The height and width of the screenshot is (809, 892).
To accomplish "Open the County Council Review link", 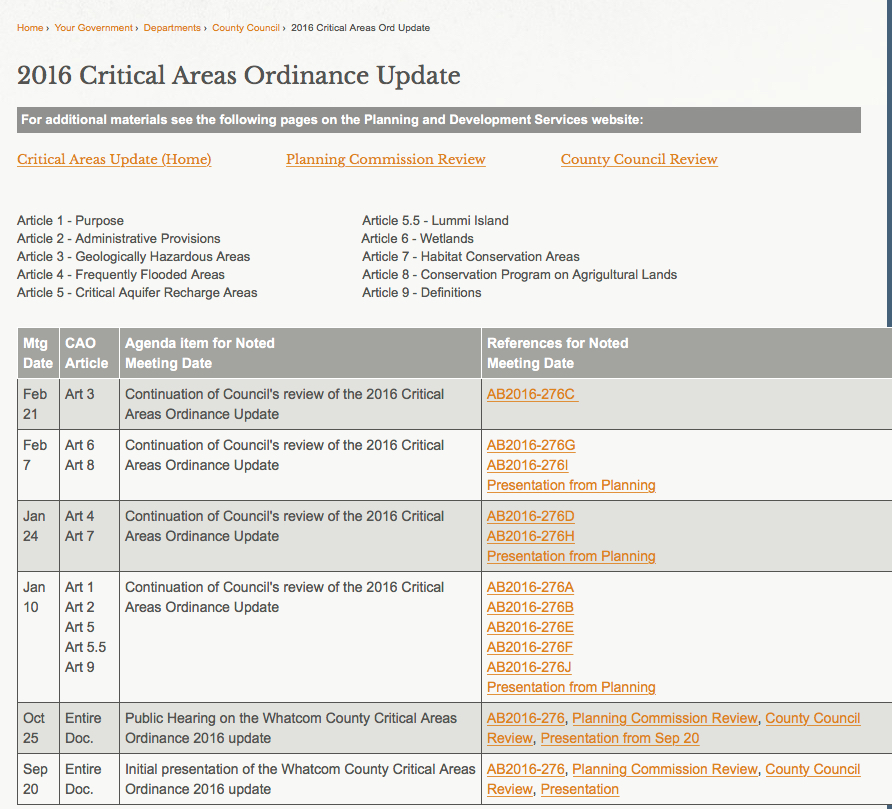I will 639,160.
